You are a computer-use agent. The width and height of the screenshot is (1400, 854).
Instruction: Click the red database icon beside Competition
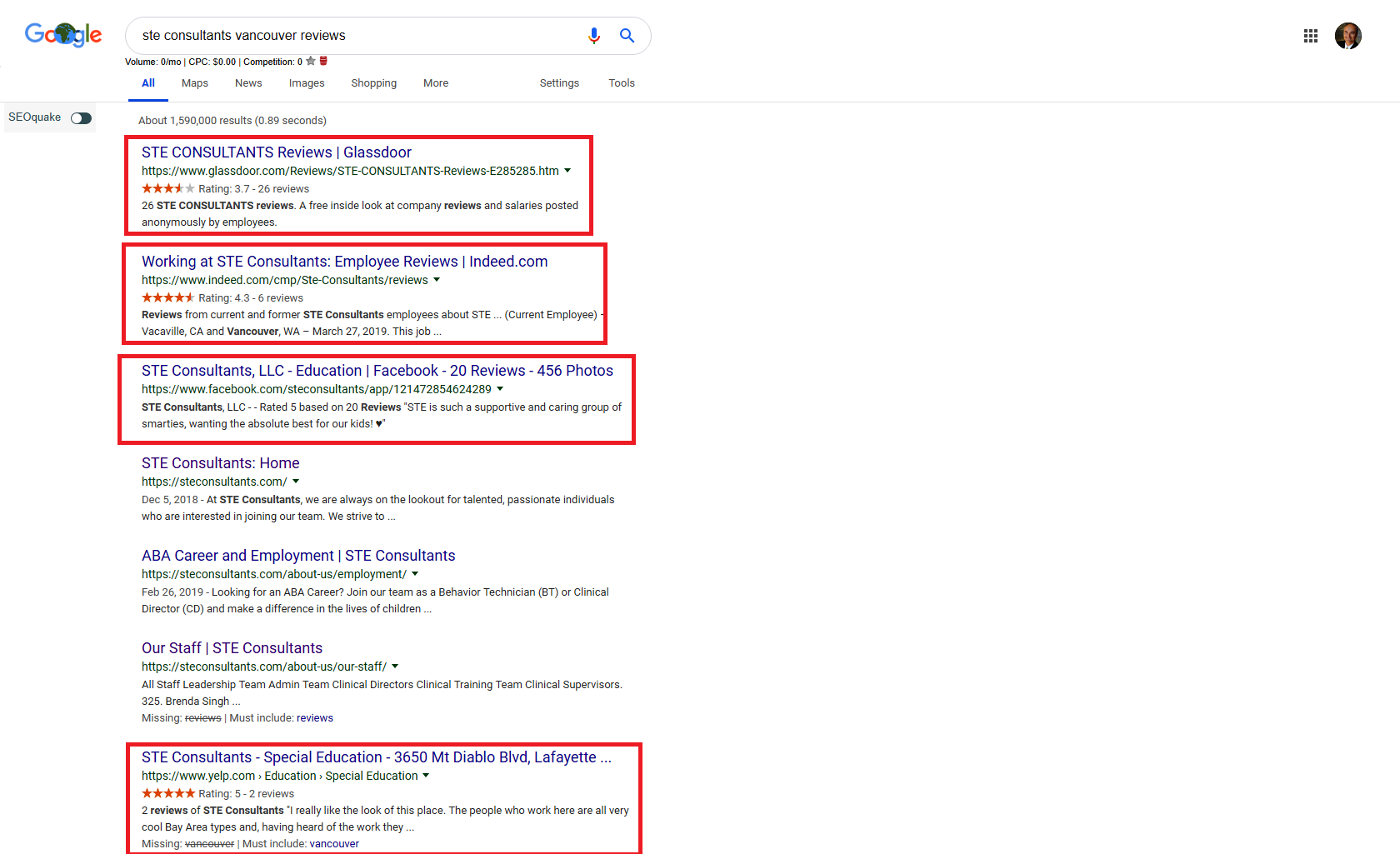coord(323,61)
